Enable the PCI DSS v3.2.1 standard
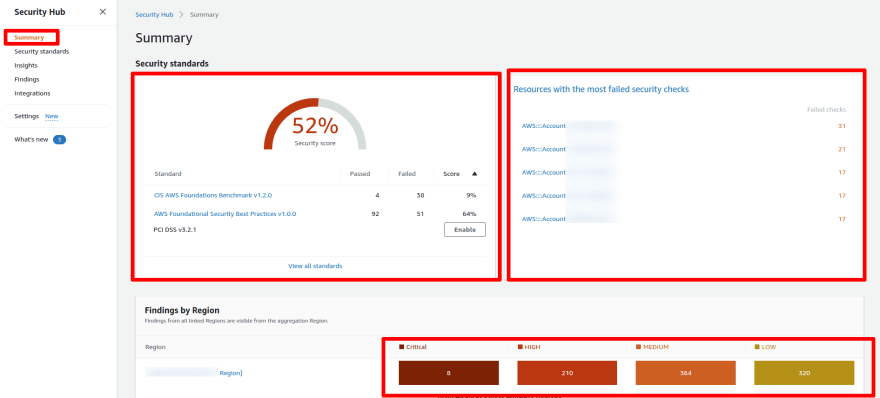The image size is (880, 398). [x=465, y=230]
